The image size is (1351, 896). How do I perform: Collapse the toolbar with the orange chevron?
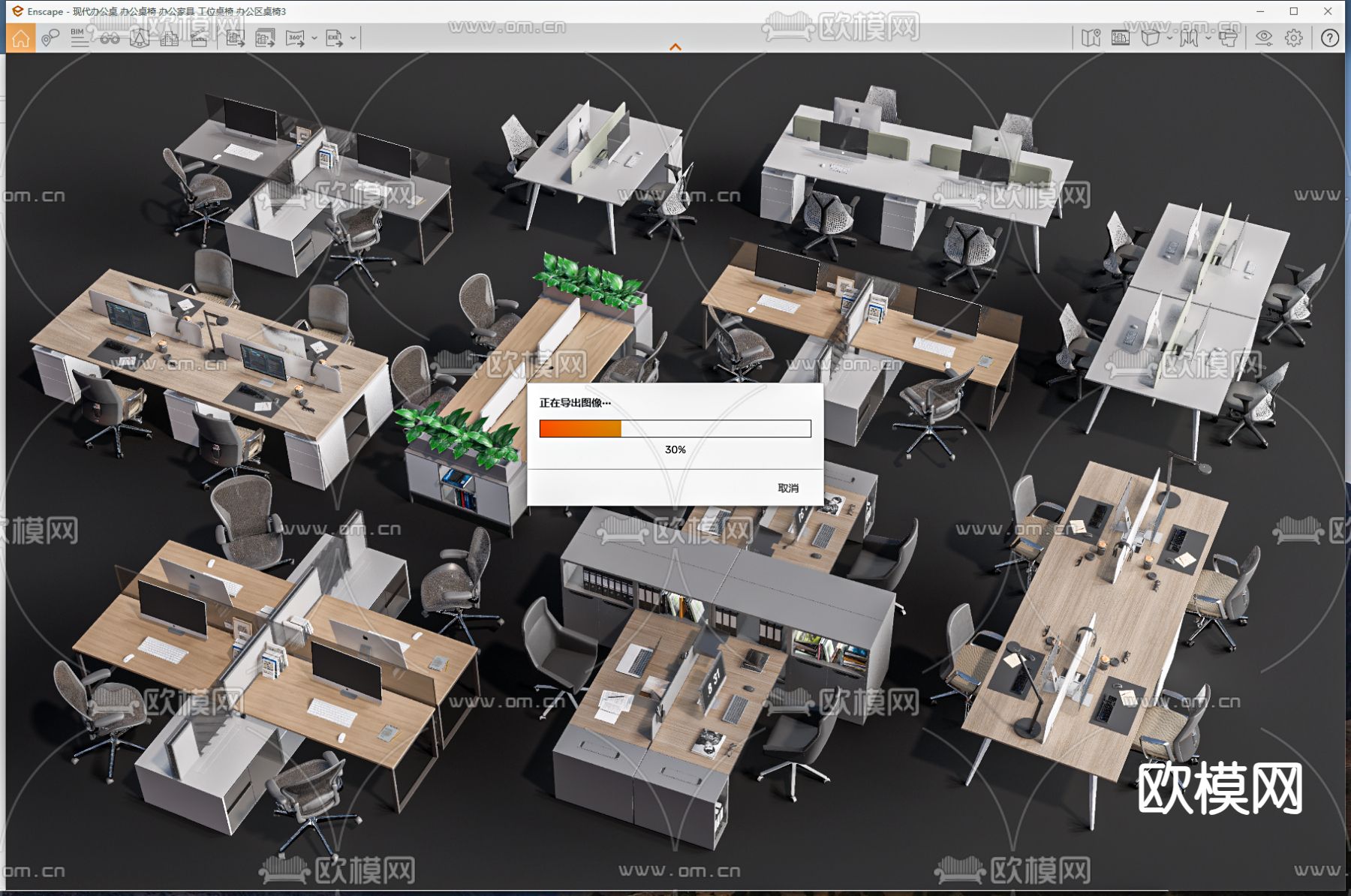[x=675, y=47]
